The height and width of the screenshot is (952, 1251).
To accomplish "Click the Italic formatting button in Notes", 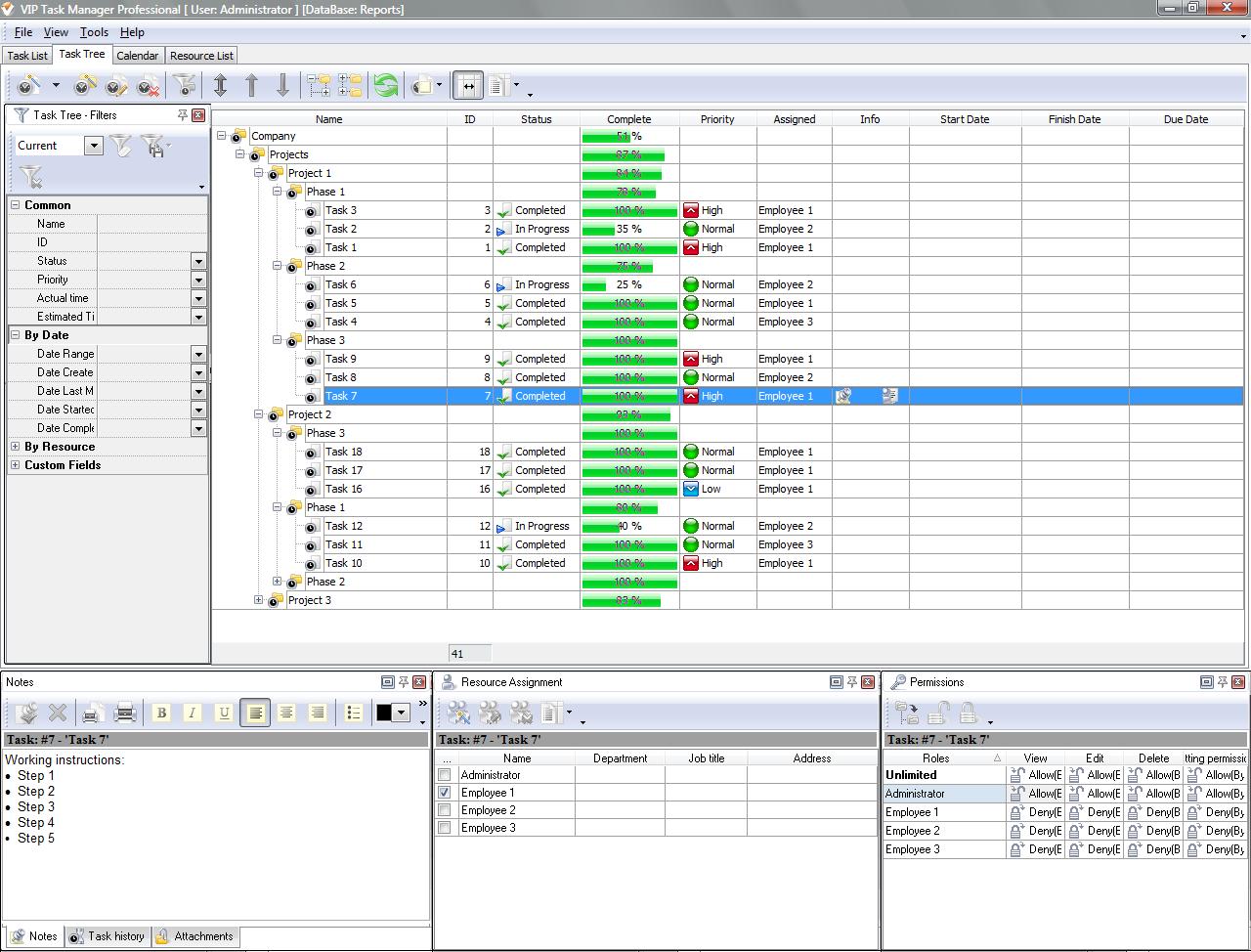I will click(193, 713).
